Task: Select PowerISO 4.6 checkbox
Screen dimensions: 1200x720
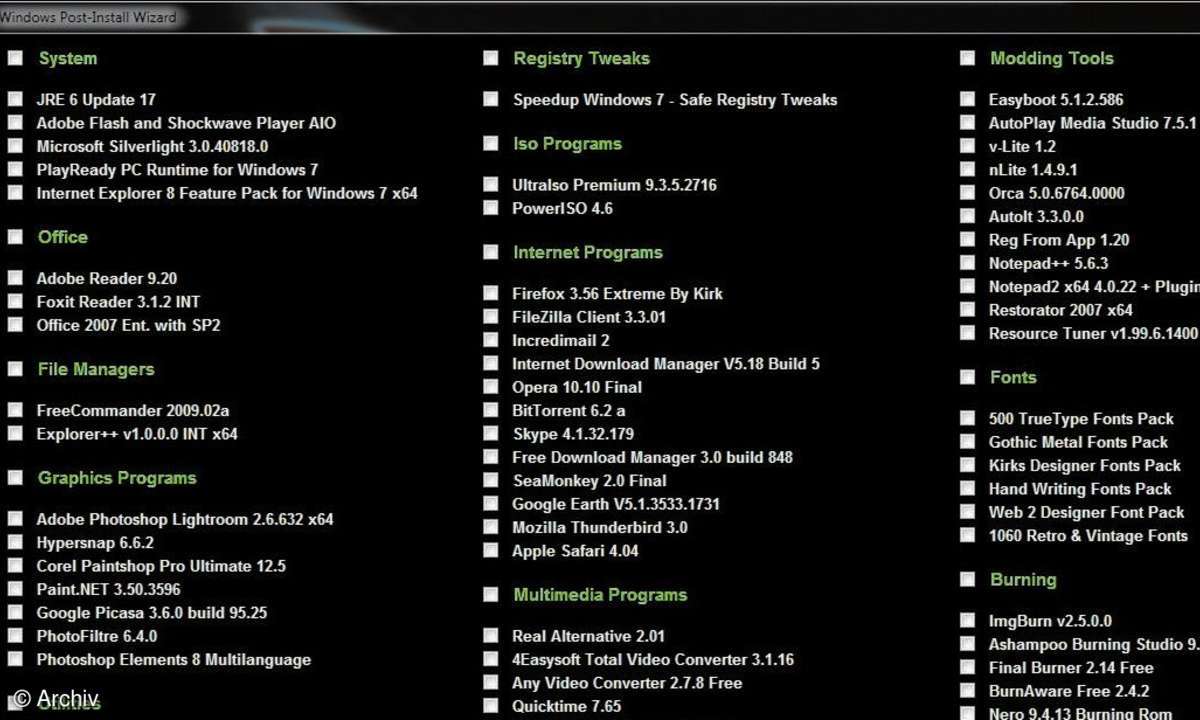Action: tap(491, 208)
